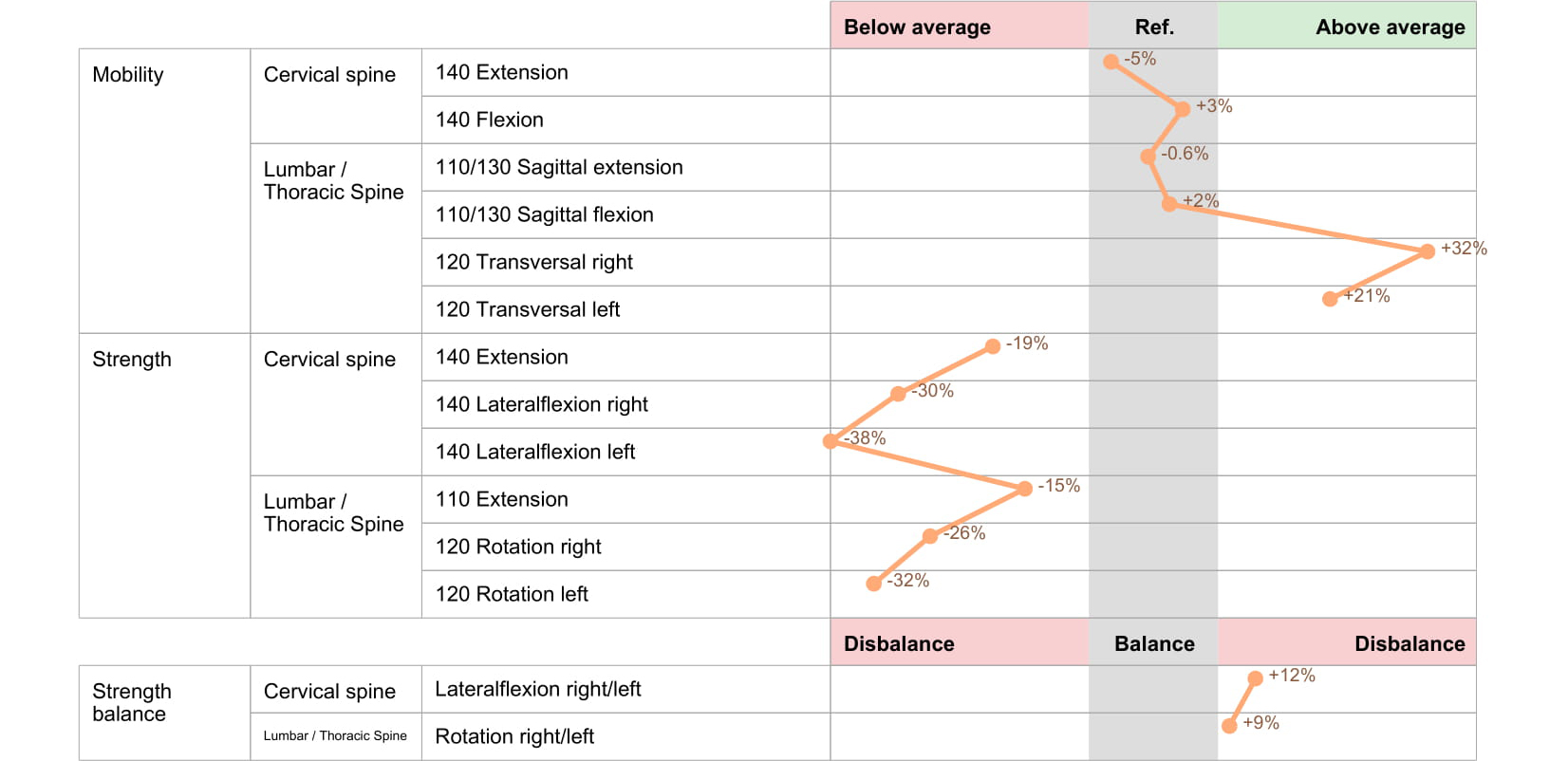Viewport: 1568px width, 761px height.
Task: Click the 140 Lateralflexion left label
Action: coord(534,452)
